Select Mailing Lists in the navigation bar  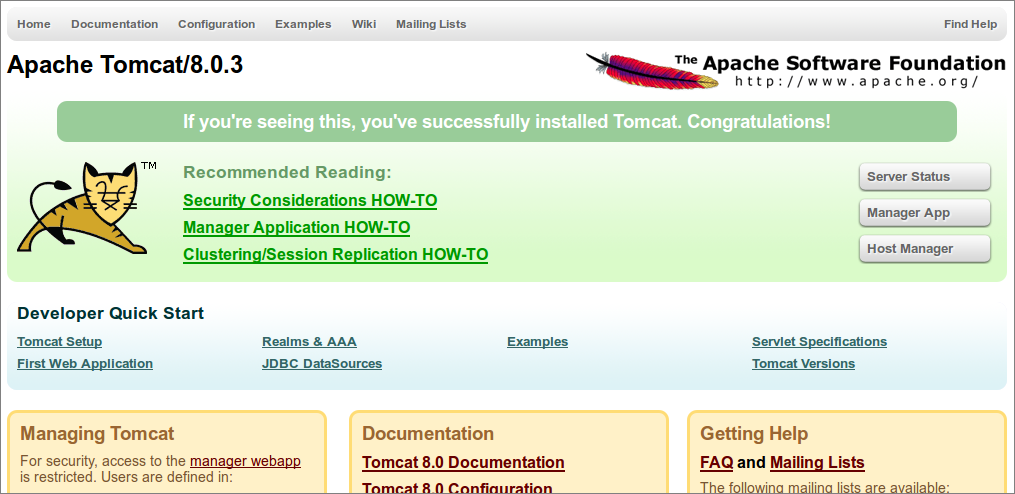pos(431,24)
